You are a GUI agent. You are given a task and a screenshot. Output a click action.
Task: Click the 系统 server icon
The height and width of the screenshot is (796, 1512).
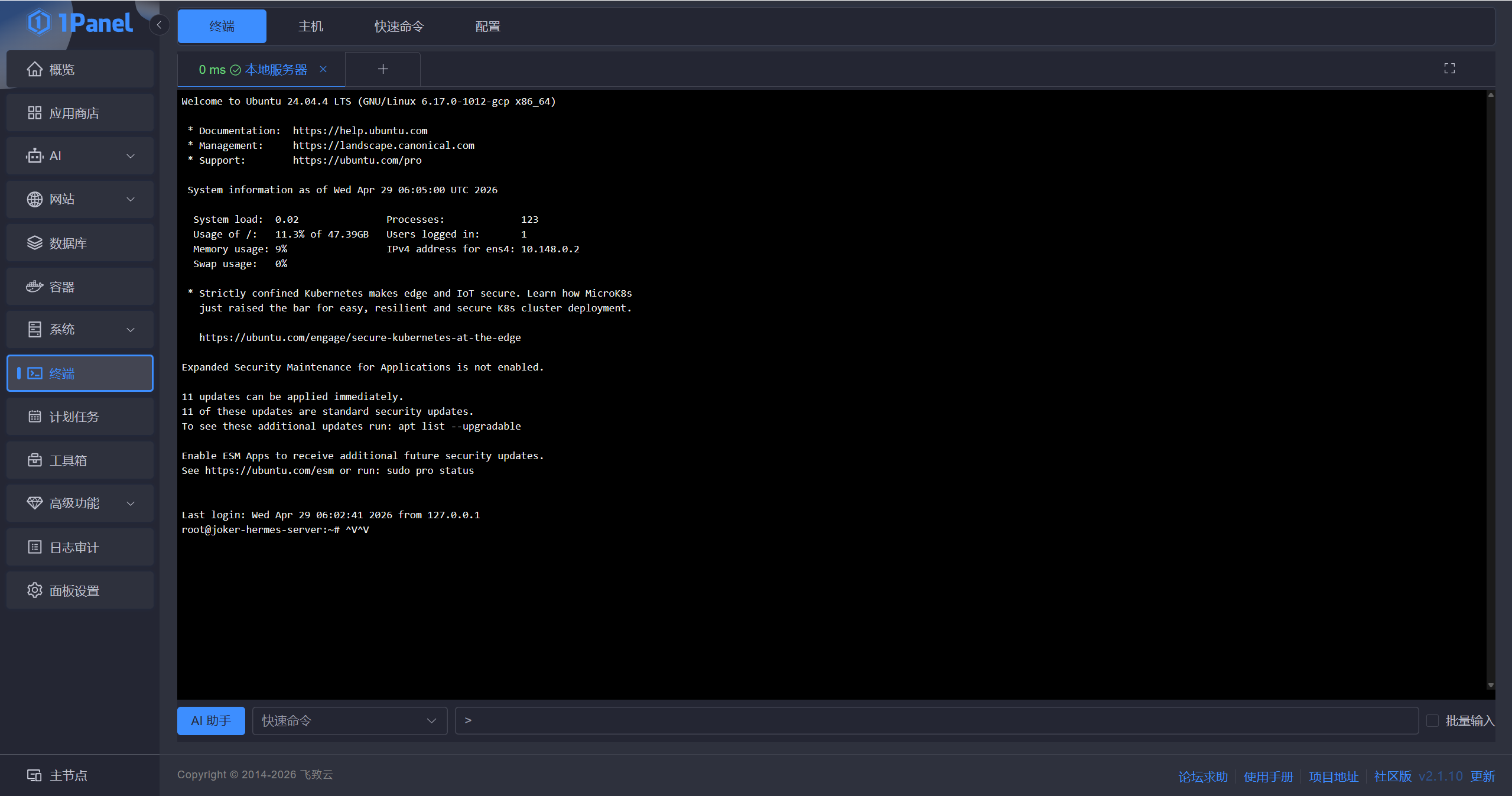[35, 329]
